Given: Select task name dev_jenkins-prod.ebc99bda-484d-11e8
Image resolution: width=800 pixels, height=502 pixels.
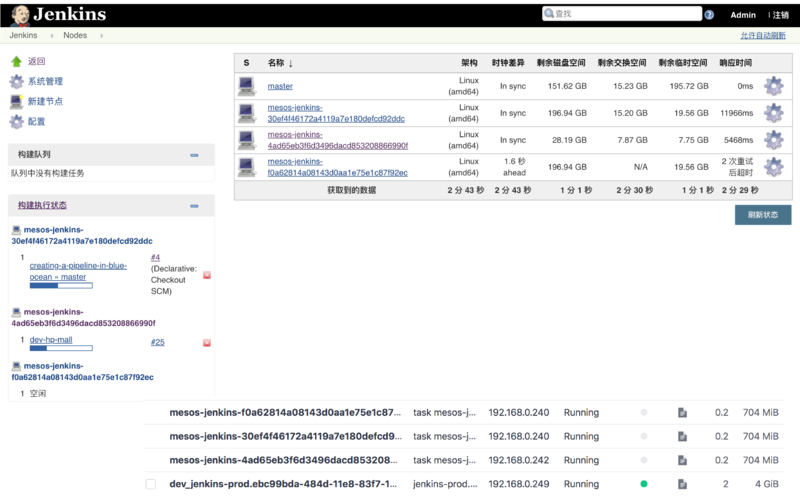Looking at the screenshot, I should click(x=283, y=484).
